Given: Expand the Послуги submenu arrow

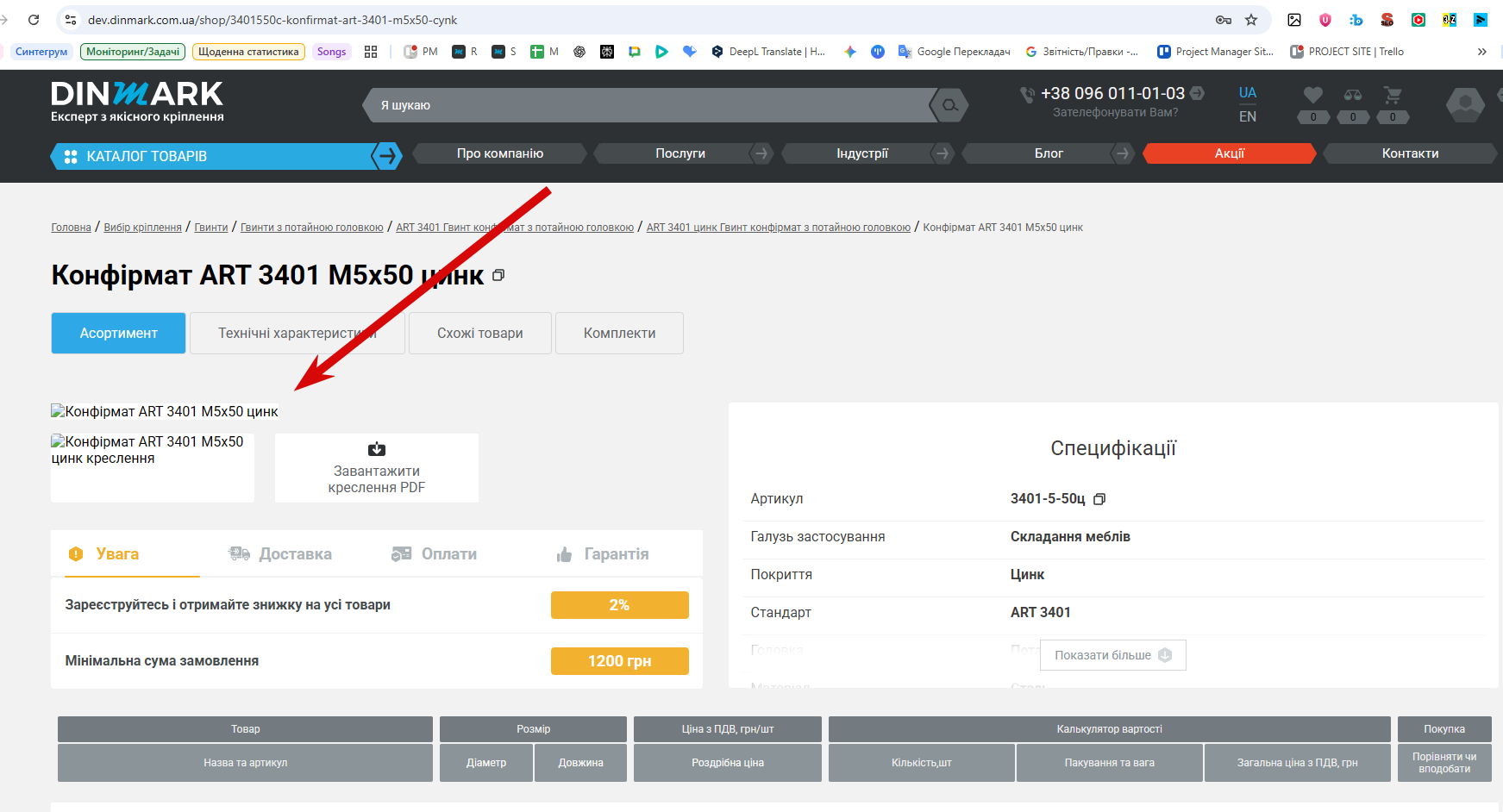Looking at the screenshot, I should coord(761,153).
